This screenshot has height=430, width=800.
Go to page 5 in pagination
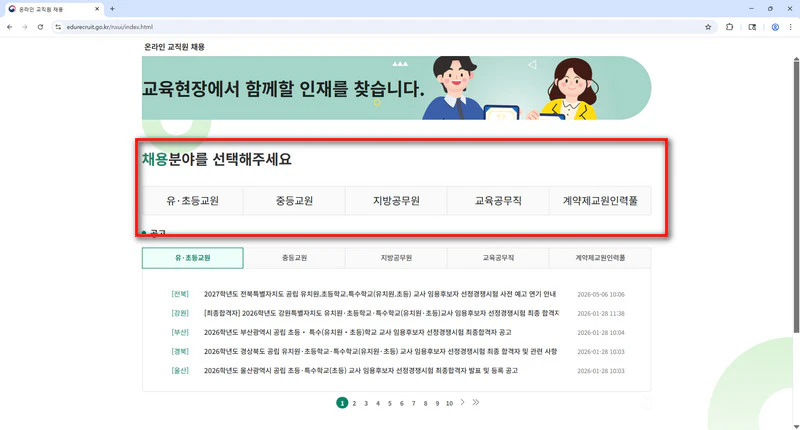coord(390,403)
